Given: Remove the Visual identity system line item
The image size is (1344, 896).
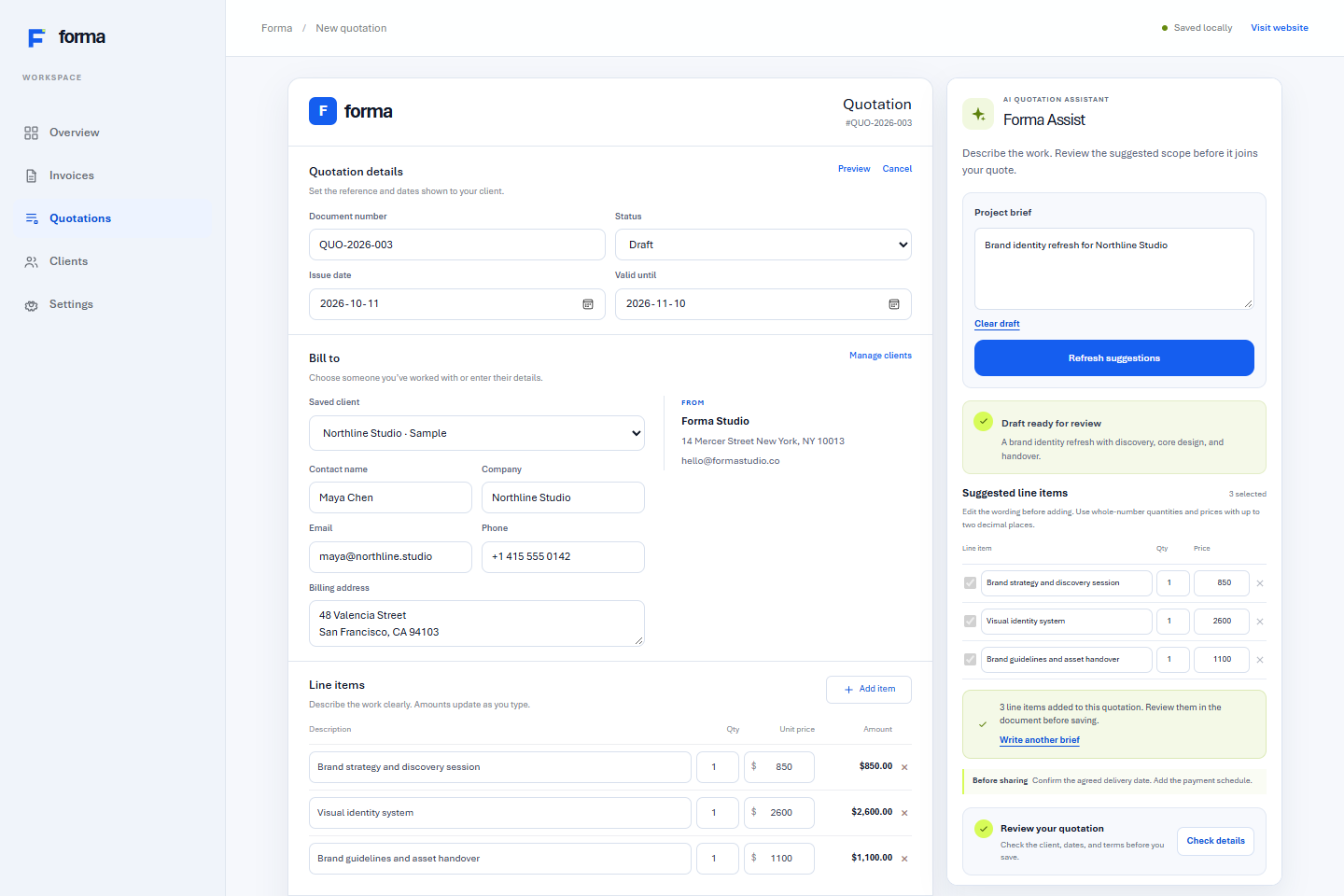Looking at the screenshot, I should click(x=904, y=813).
